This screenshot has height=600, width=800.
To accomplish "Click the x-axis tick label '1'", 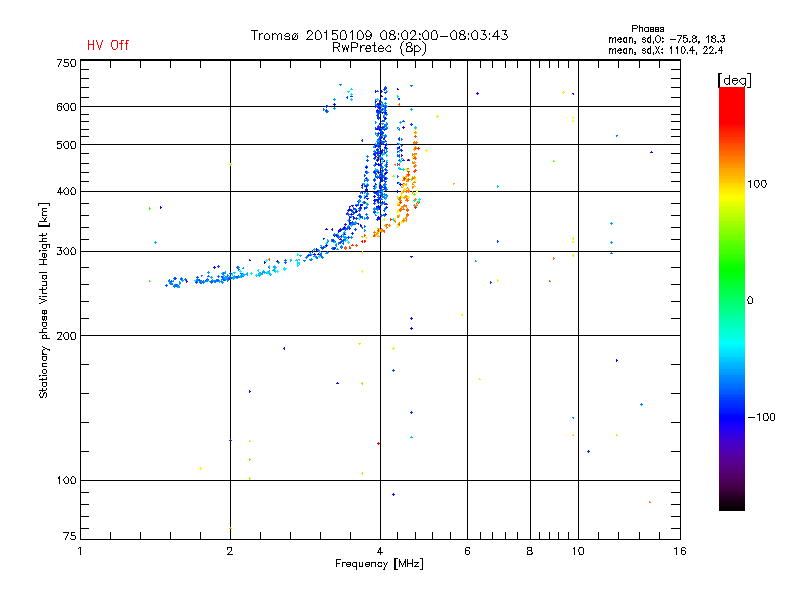I will point(80,551).
